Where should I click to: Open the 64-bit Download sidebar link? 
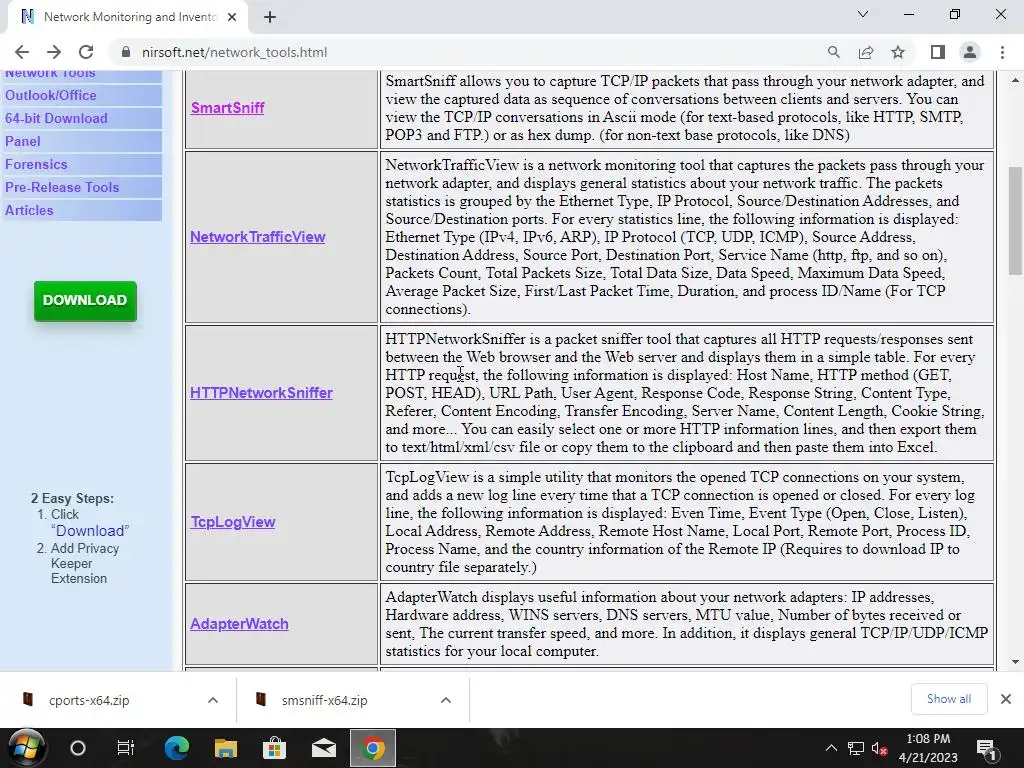click(x=56, y=118)
